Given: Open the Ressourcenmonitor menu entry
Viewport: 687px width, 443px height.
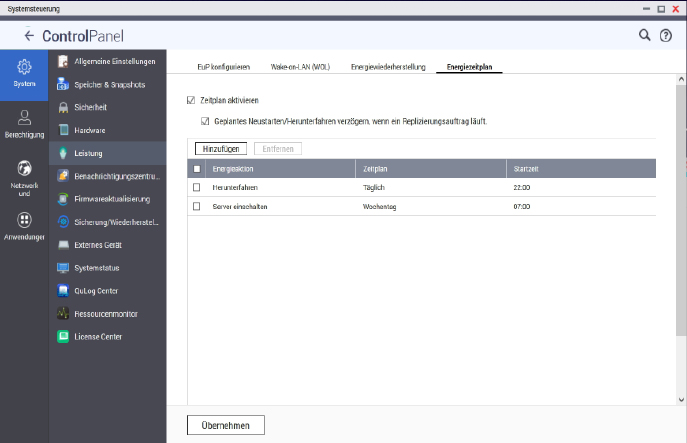Looking at the screenshot, I should (106, 314).
